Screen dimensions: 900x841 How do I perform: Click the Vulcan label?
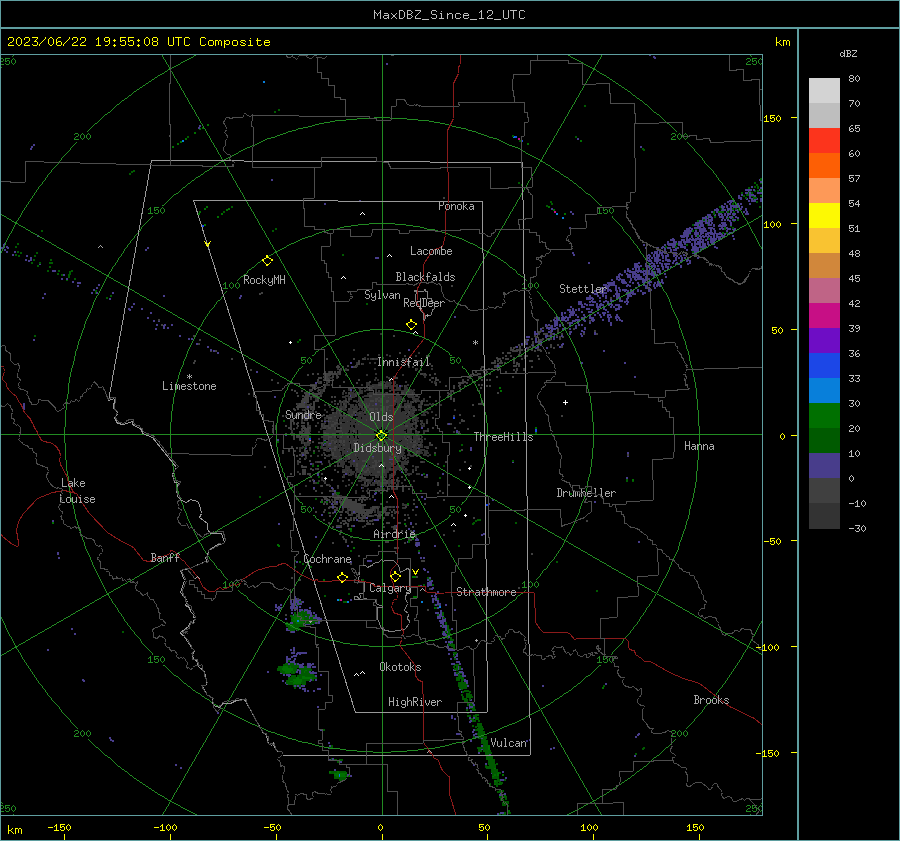pos(509,743)
